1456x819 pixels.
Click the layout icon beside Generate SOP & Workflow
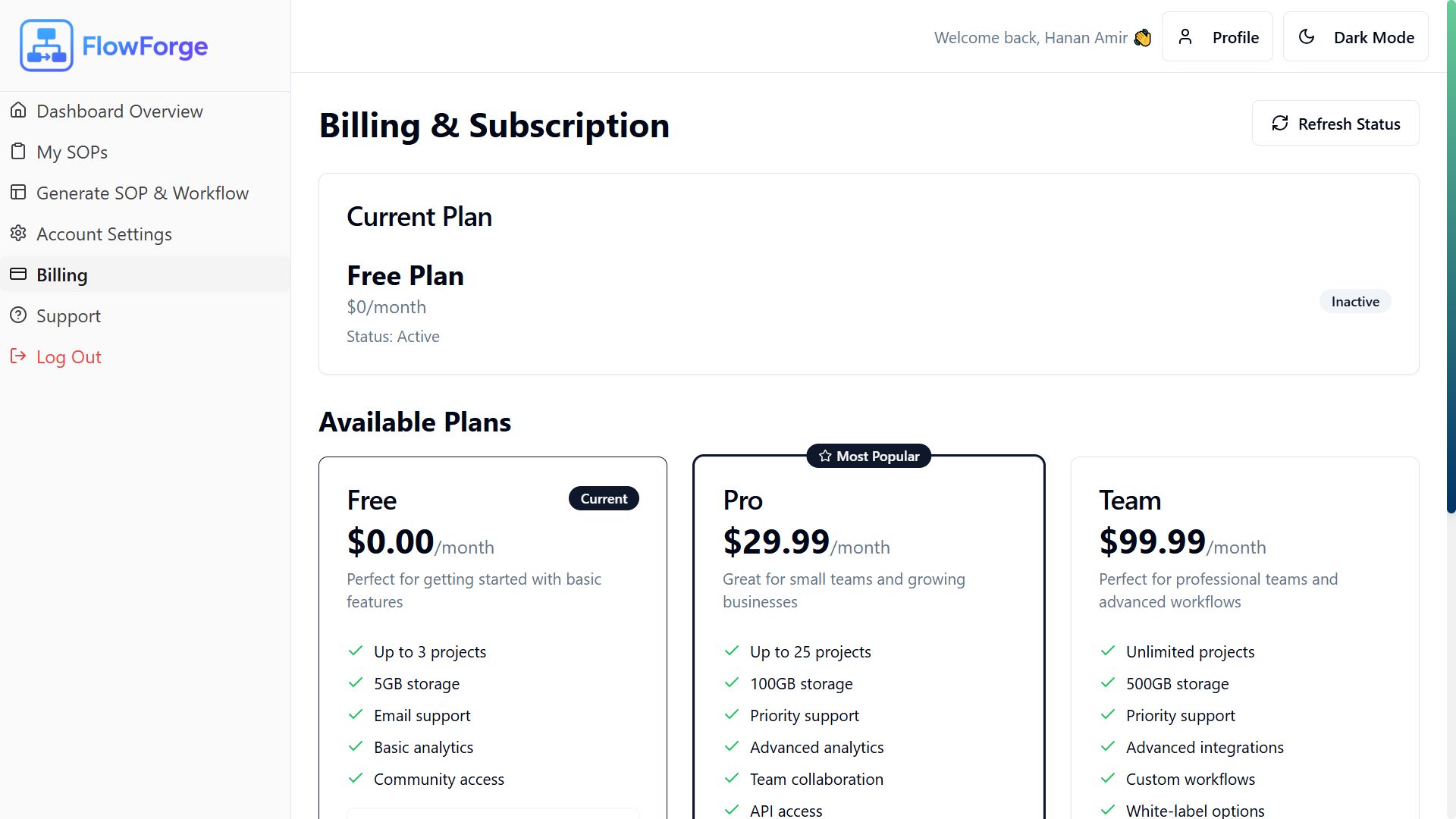pyautogui.click(x=18, y=193)
